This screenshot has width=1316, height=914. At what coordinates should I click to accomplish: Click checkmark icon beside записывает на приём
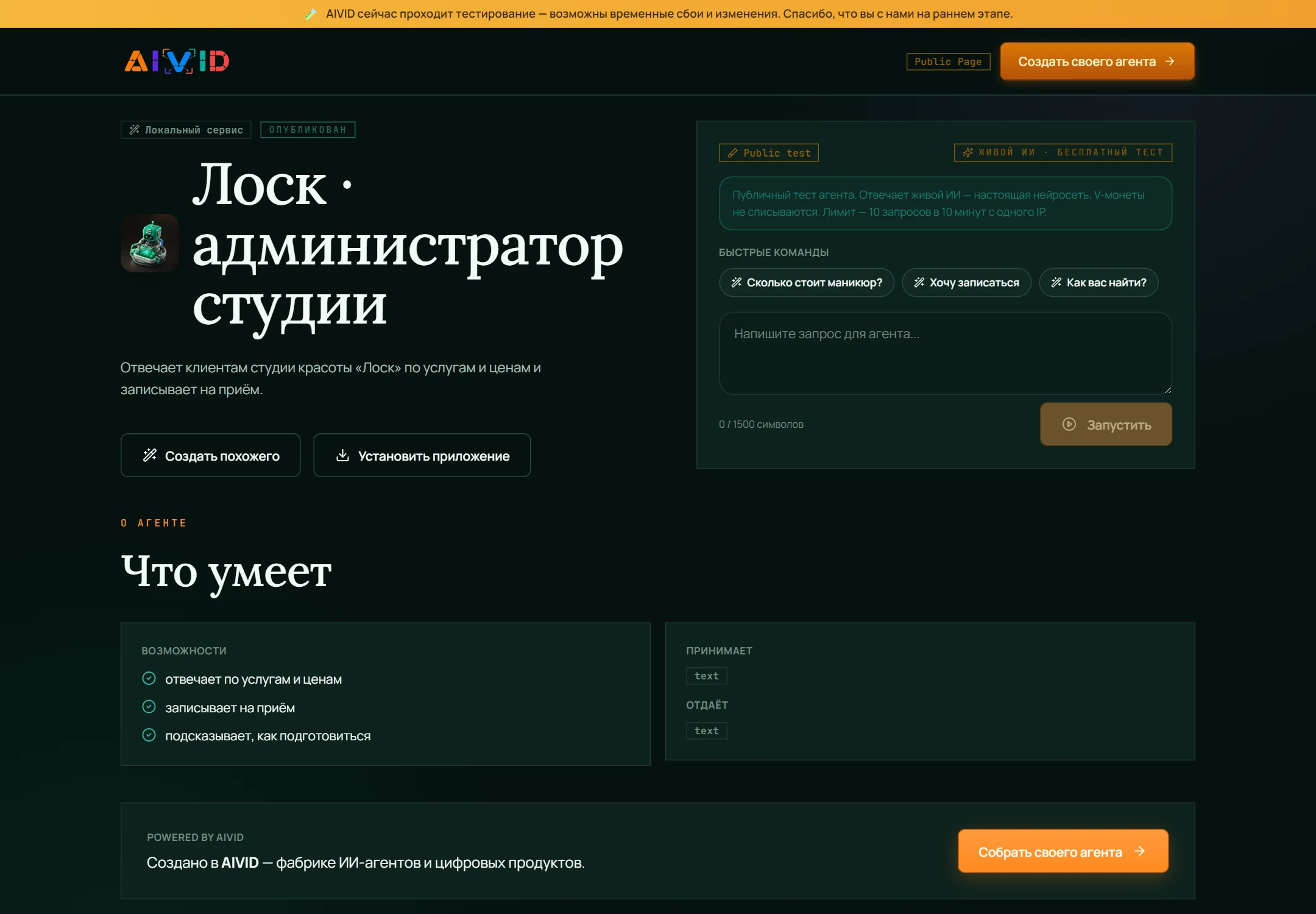pyautogui.click(x=149, y=707)
